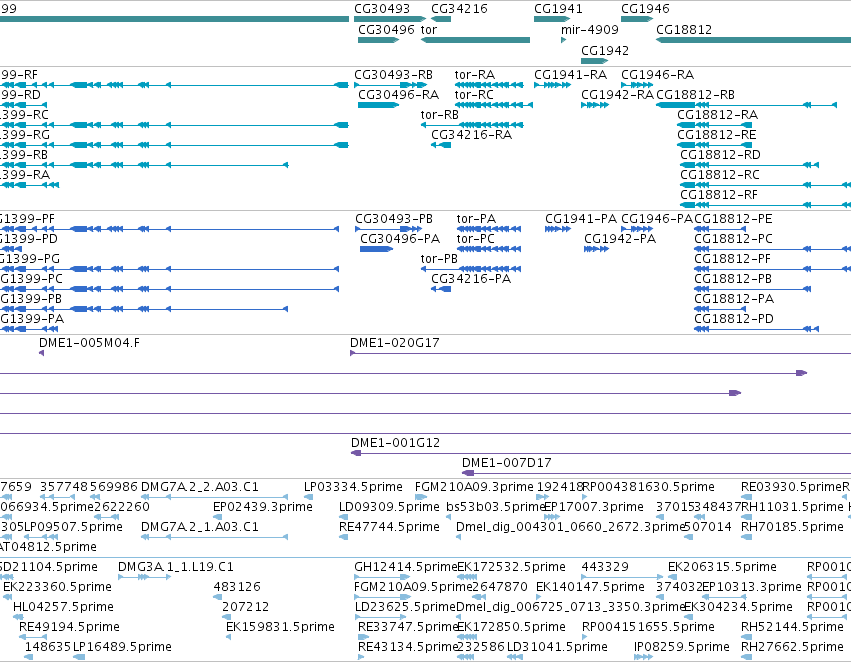Screen dimensions: 851x662
Task: Select the CG18812-RD transcript
Action: point(750,165)
